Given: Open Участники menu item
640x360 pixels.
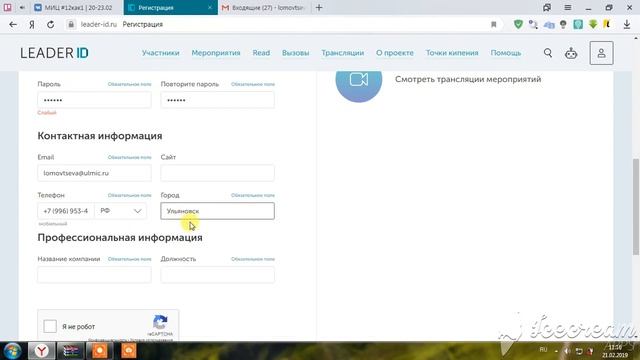Looking at the screenshot, I should tap(160, 53).
